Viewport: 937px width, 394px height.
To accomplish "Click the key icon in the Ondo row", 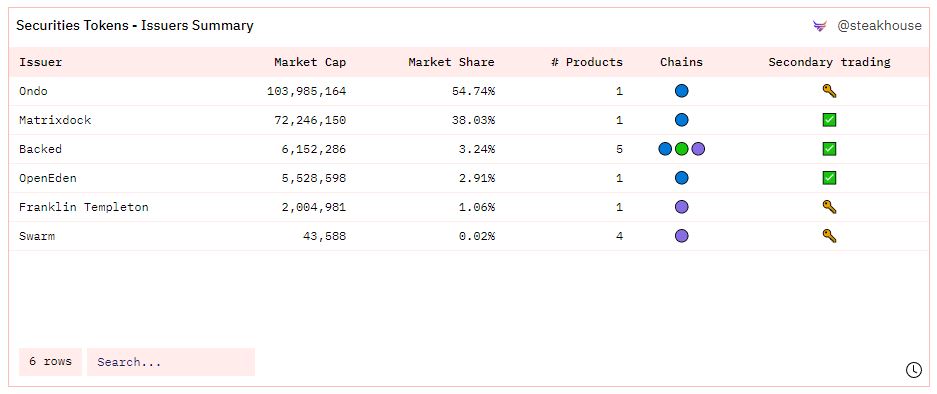I will pyautogui.click(x=829, y=91).
